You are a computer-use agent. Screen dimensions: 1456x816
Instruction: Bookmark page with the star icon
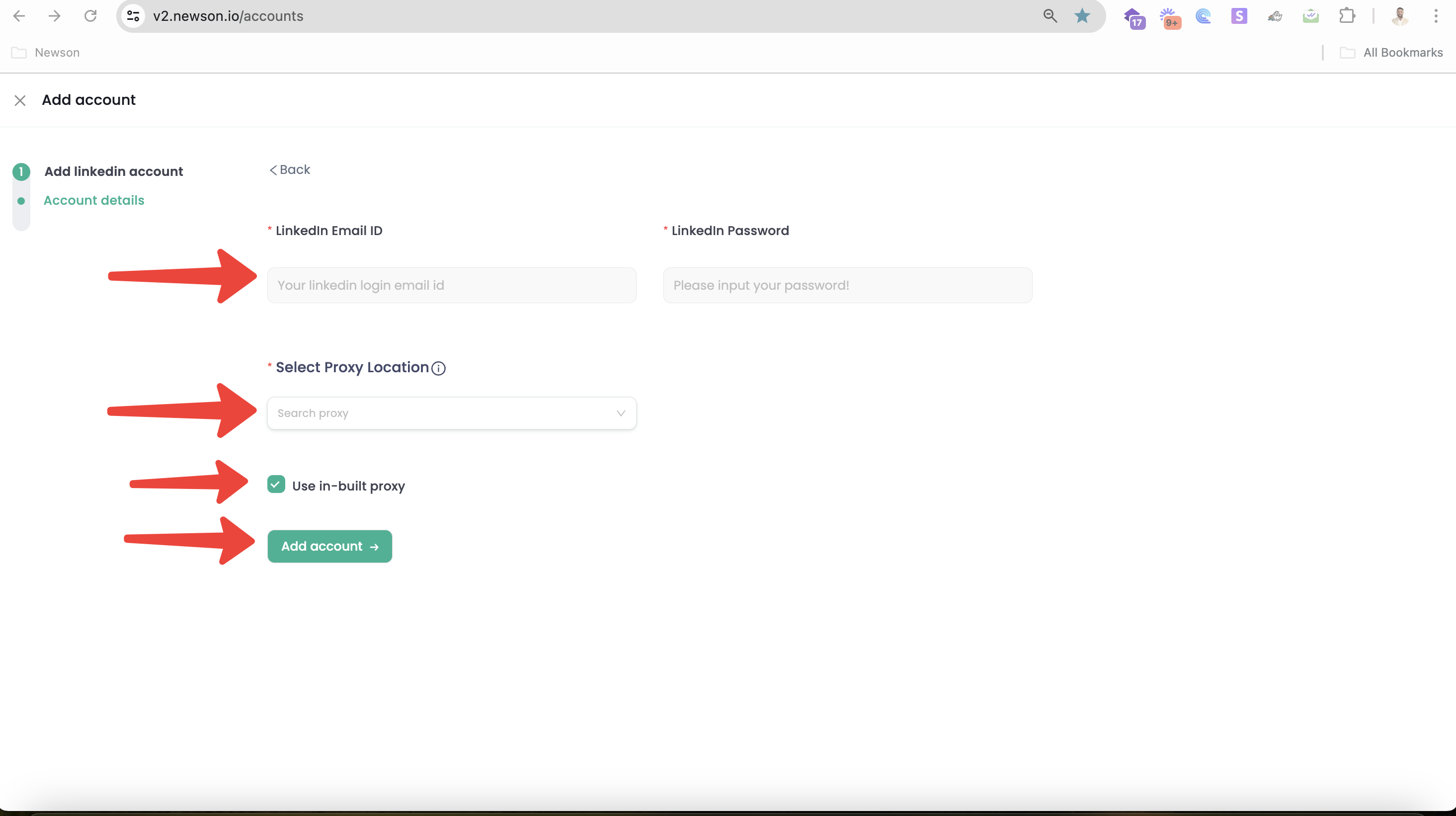tap(1082, 16)
